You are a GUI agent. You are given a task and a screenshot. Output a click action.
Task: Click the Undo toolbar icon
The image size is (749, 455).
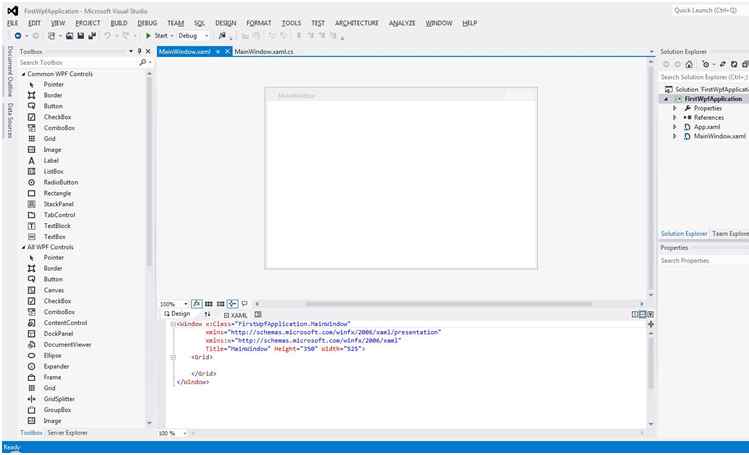tap(107, 36)
